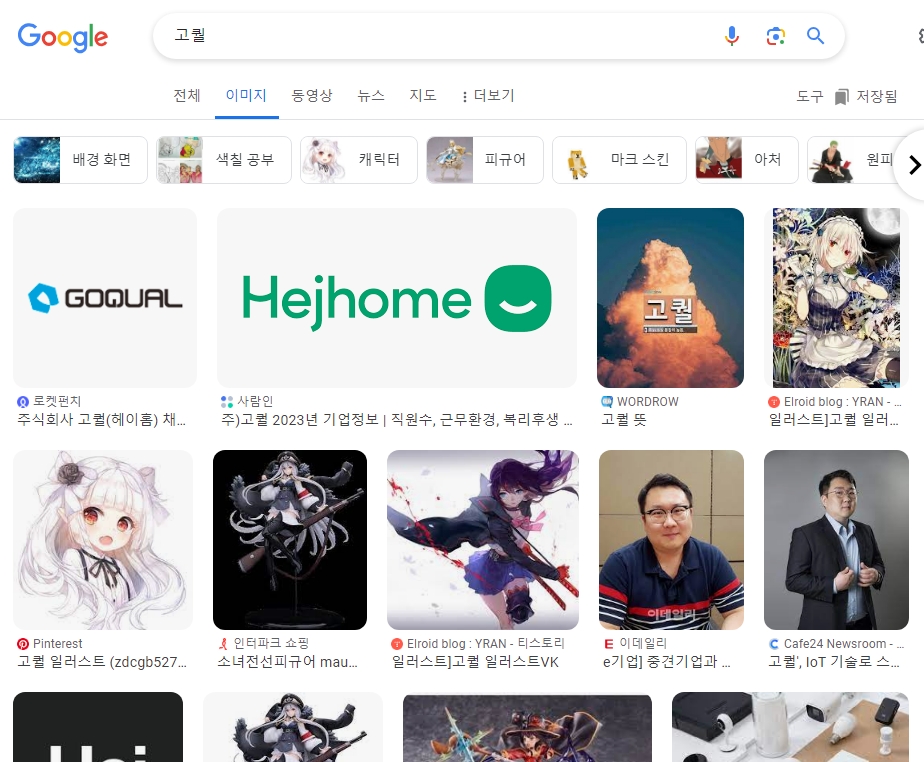Click the 인터파크 쇼핑 source name
924x762 pixels.
tap(271, 644)
